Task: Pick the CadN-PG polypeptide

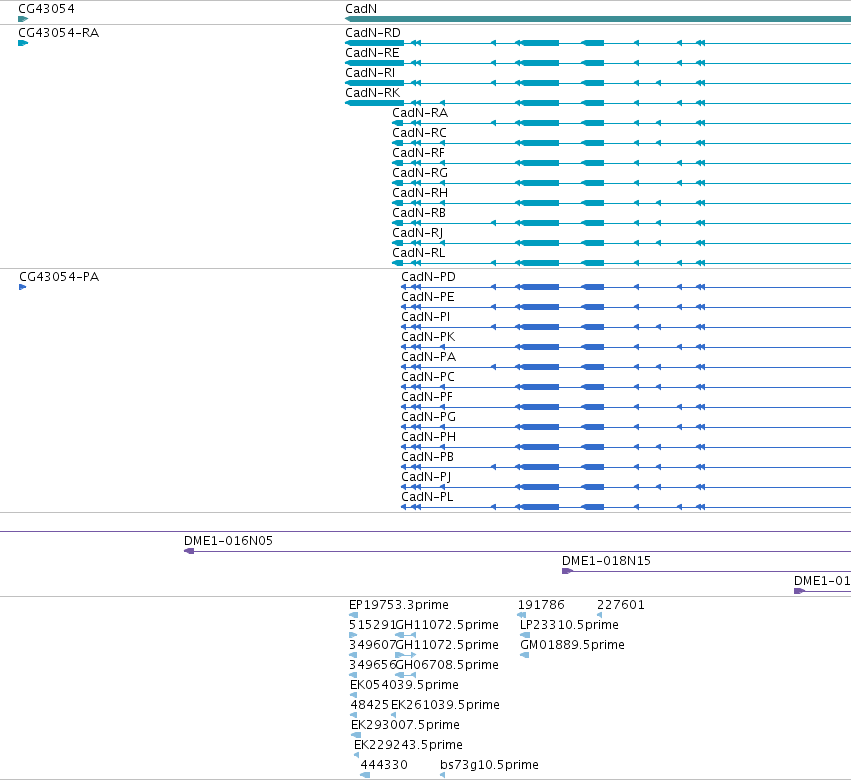Action: pyautogui.click(x=429, y=417)
